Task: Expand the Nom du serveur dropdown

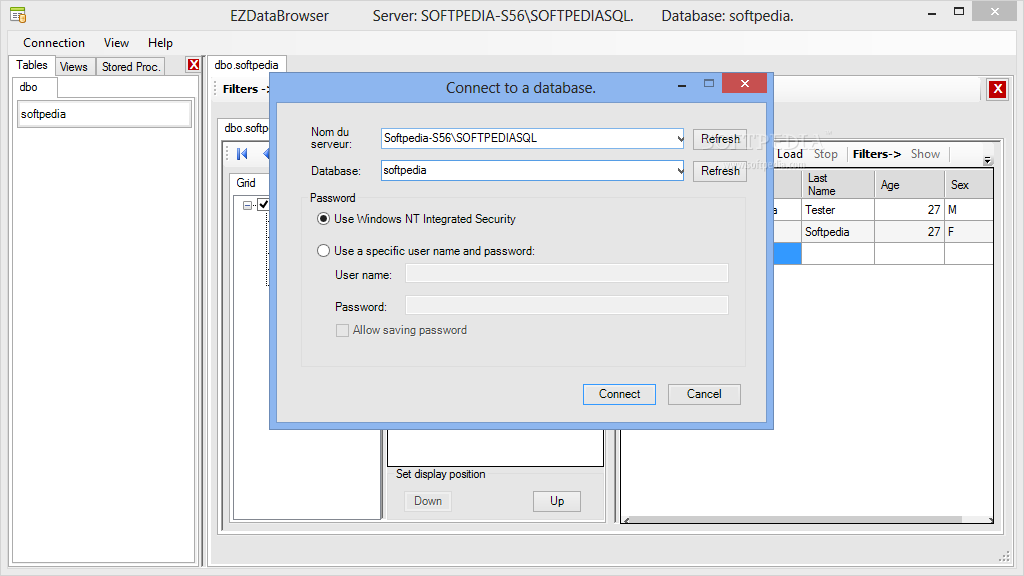Action: [x=680, y=138]
